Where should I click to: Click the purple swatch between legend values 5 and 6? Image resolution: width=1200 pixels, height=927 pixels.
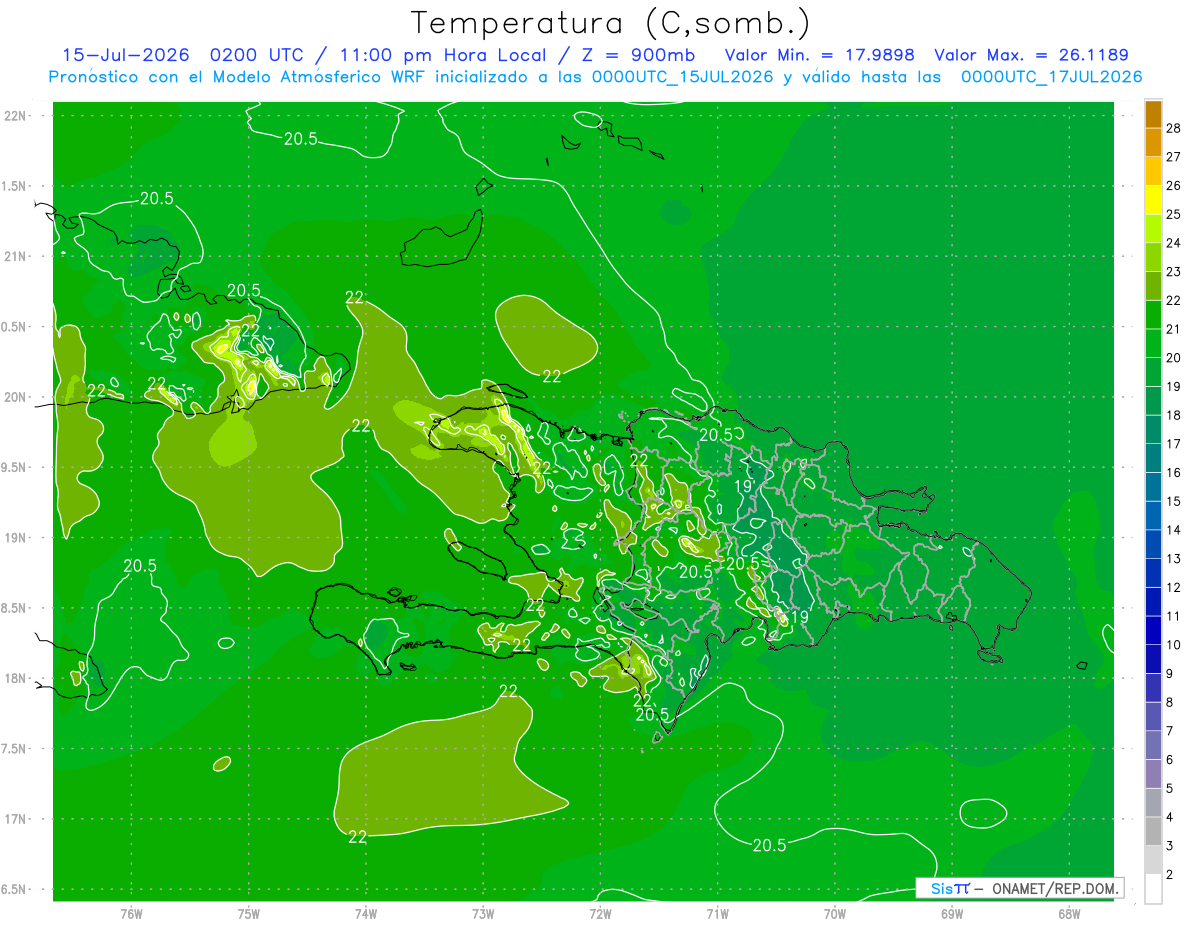1153,774
